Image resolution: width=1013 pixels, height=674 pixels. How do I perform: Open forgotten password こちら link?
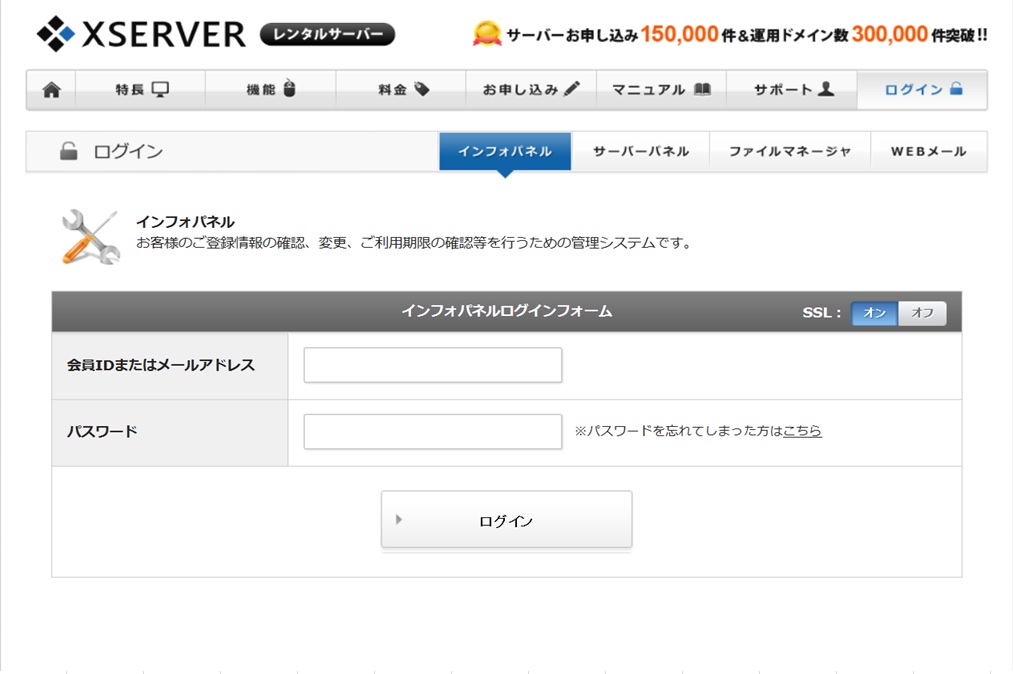point(802,431)
